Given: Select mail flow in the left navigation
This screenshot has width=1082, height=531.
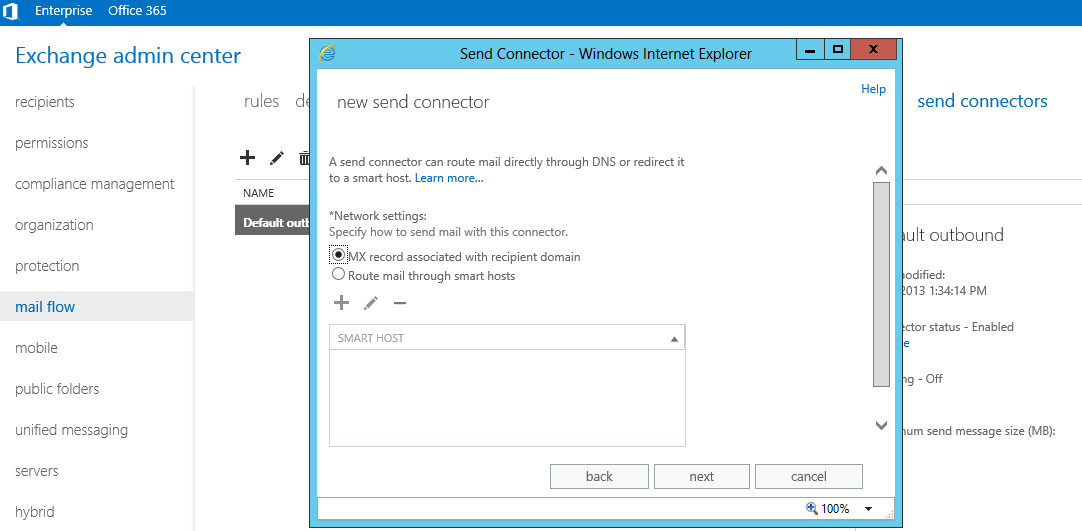Looking at the screenshot, I should (97, 306).
